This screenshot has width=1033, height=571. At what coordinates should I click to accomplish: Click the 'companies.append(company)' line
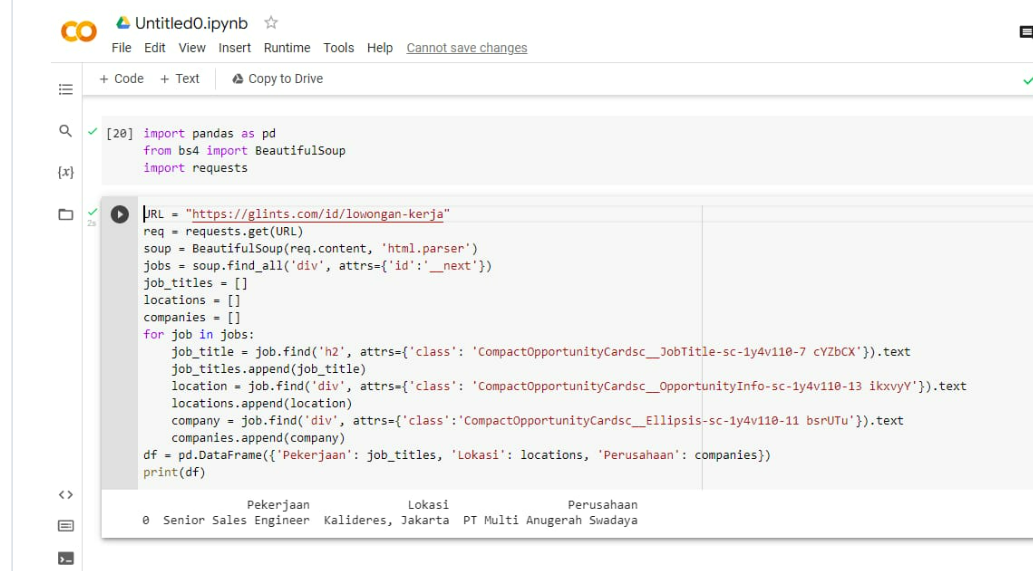[258, 438]
